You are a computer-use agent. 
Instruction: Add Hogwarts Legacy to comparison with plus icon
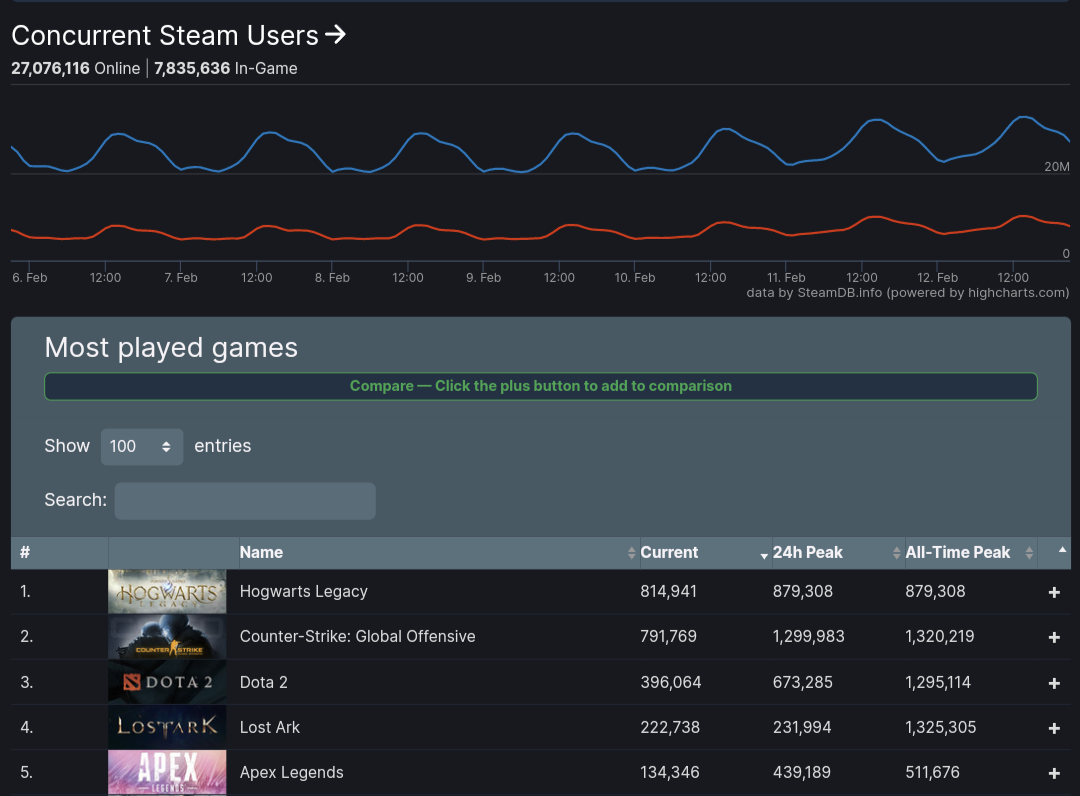coord(1054,592)
